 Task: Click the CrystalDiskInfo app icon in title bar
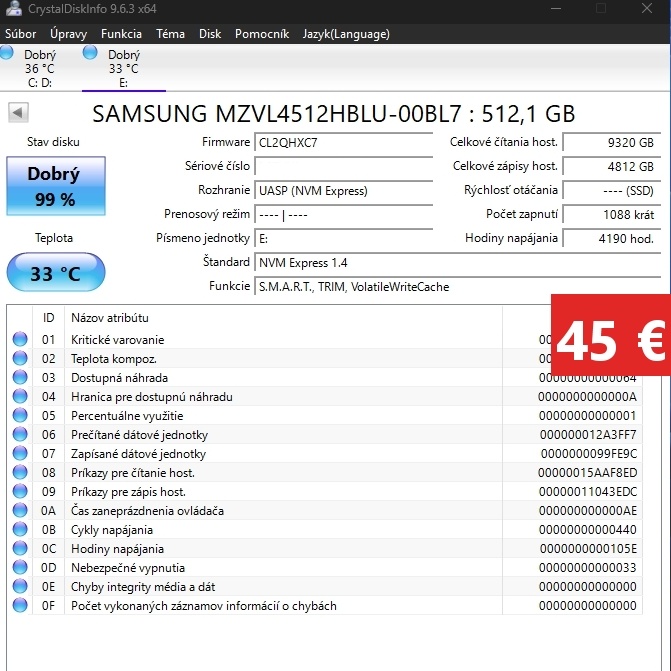click(x=14, y=9)
